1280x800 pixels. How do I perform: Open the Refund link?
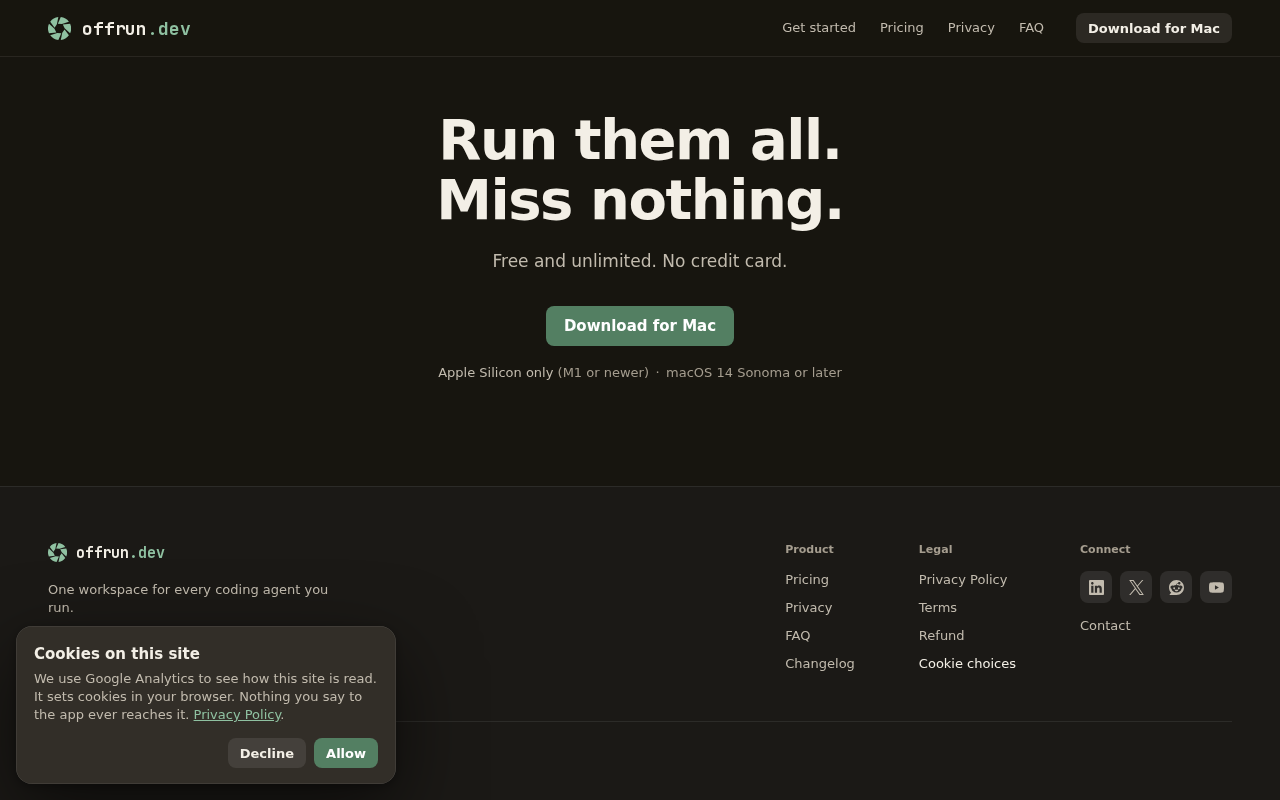pyautogui.click(x=942, y=635)
